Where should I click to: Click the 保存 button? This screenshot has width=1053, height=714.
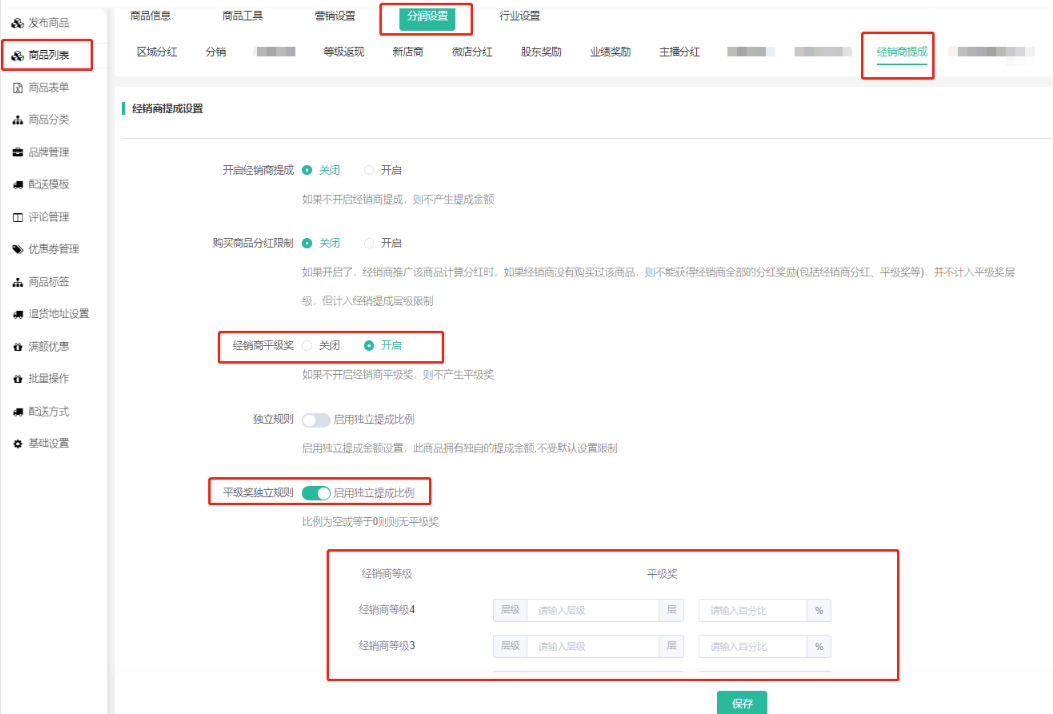pos(741,703)
